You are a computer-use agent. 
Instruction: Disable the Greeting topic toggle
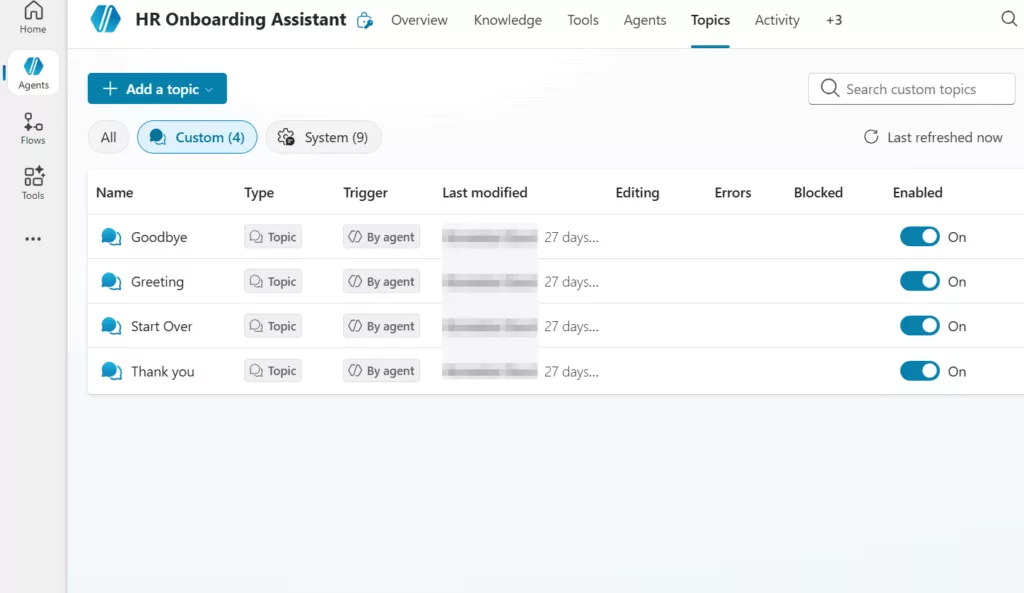[x=920, y=281]
